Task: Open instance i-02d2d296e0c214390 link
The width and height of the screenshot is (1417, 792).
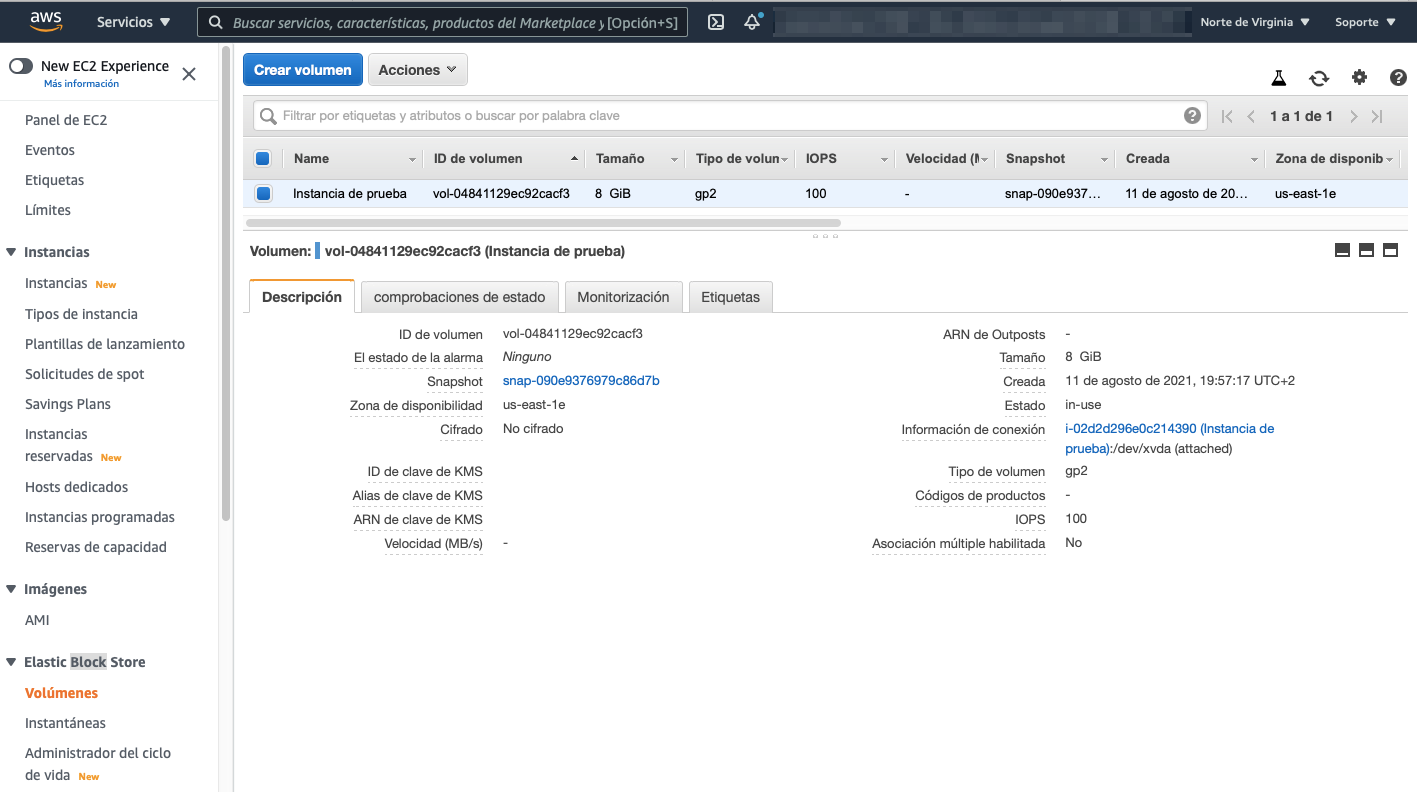Action: [1169, 438]
